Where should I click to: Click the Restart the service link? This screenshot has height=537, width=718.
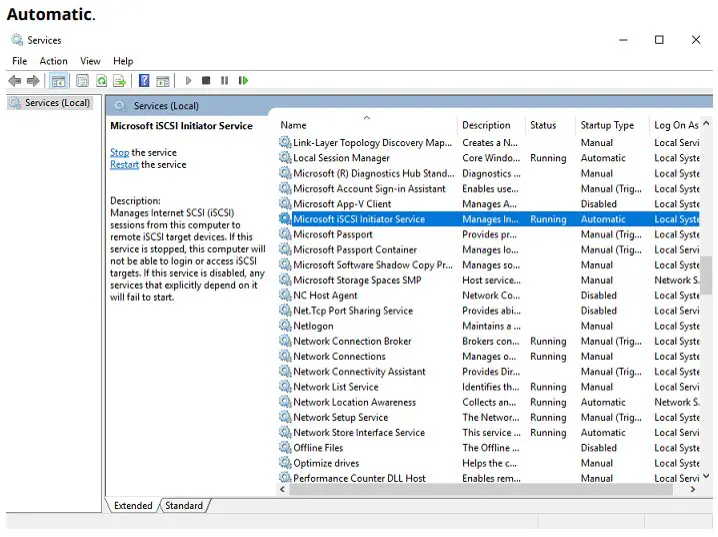point(124,165)
